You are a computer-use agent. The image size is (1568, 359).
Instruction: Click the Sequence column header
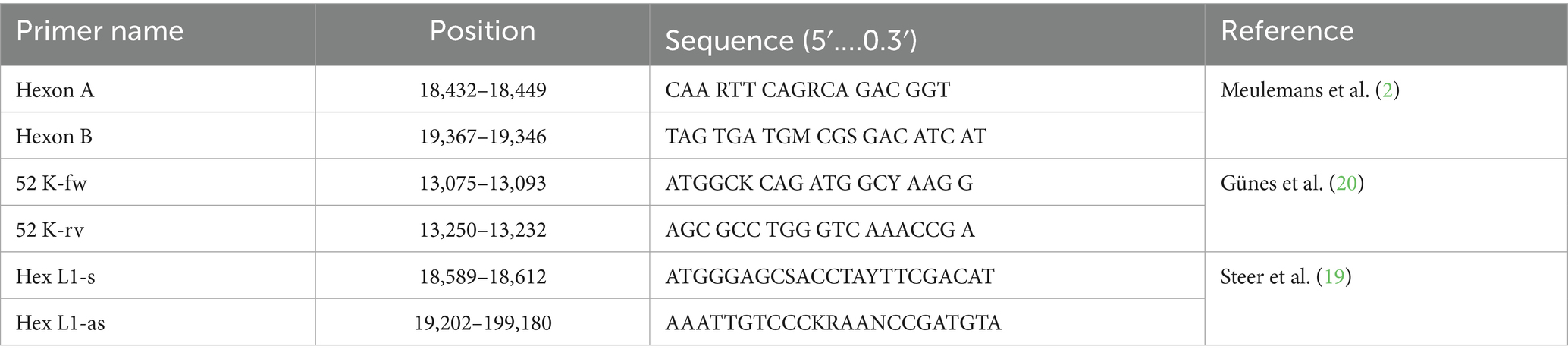[791, 40]
